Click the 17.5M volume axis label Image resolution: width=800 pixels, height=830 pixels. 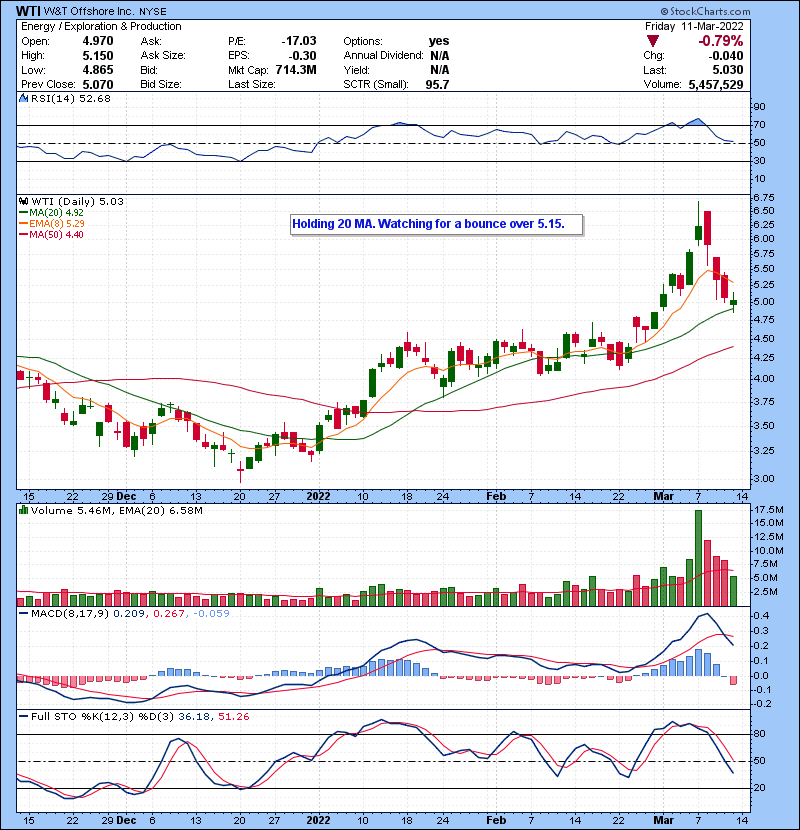[769, 510]
